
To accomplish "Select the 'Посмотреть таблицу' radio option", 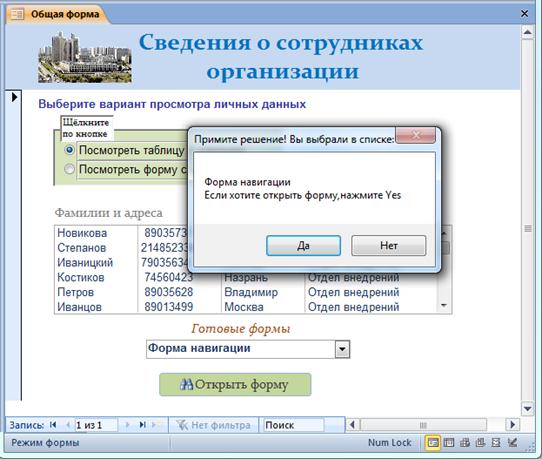I will [69, 150].
